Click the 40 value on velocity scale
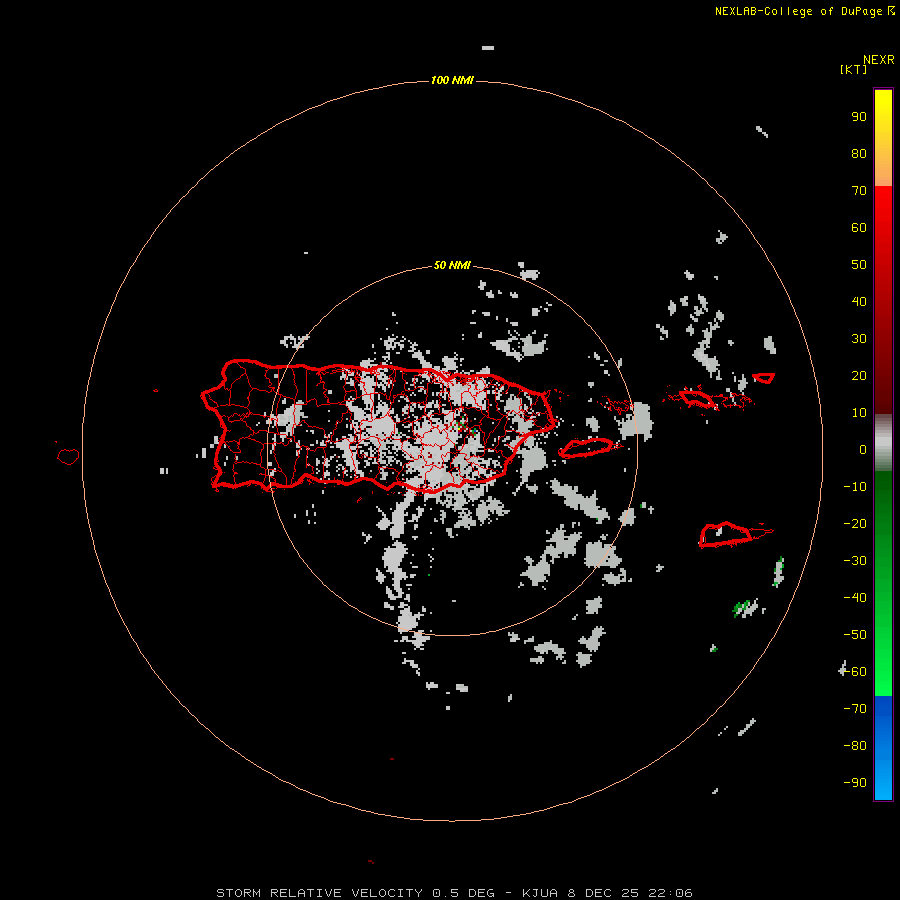900x900 pixels. (x=859, y=301)
